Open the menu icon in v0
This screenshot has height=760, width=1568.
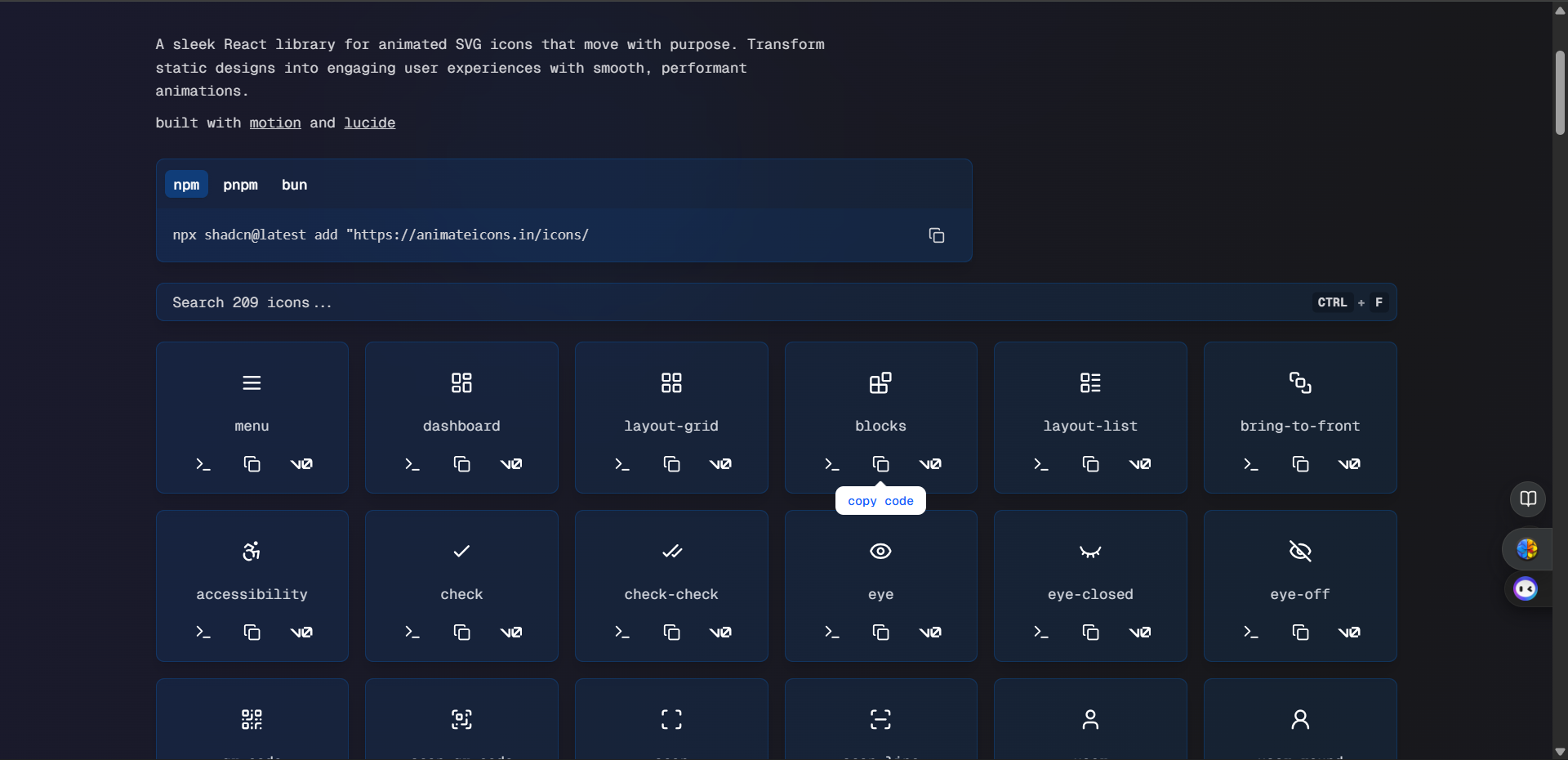coord(301,464)
